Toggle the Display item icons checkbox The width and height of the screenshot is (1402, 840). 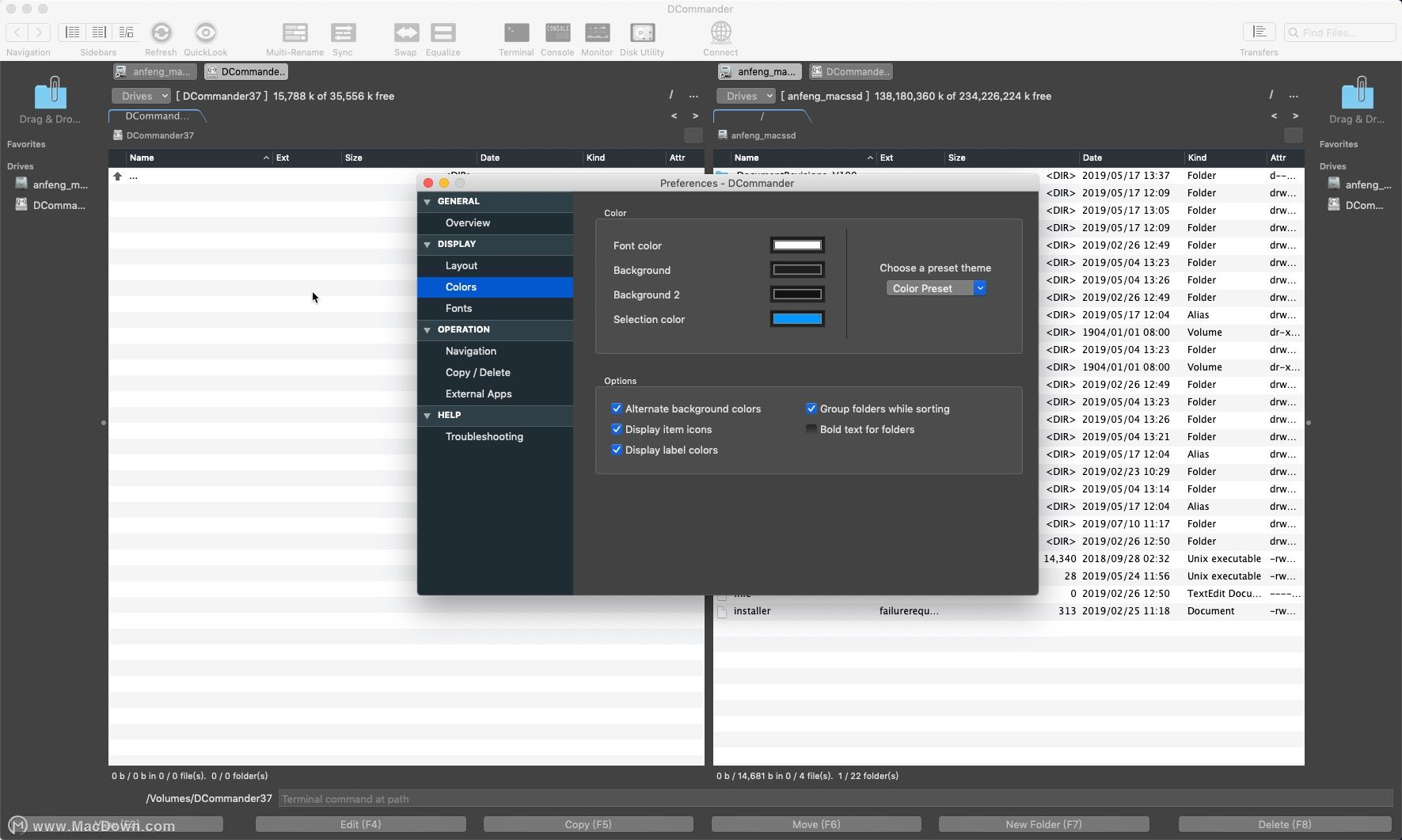coord(617,429)
